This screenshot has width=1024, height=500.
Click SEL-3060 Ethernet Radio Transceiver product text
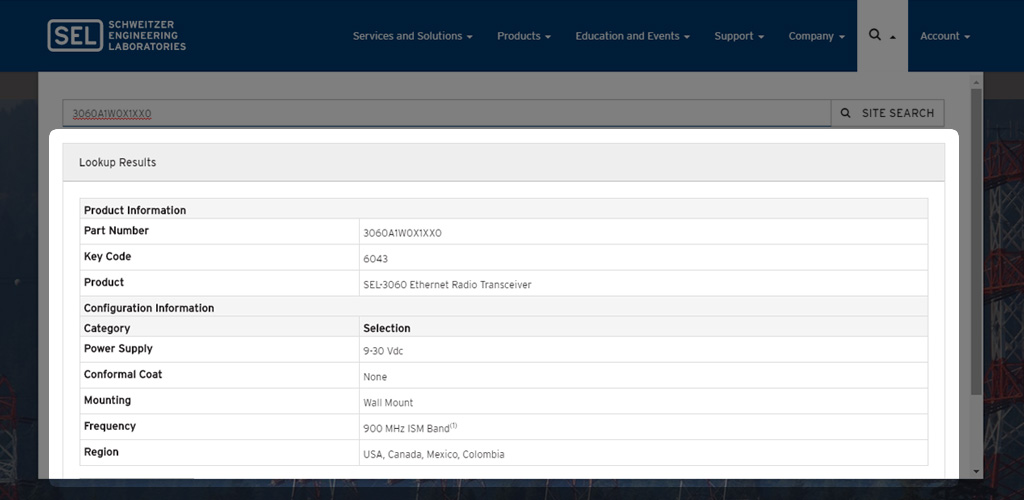pyautogui.click(x=447, y=285)
